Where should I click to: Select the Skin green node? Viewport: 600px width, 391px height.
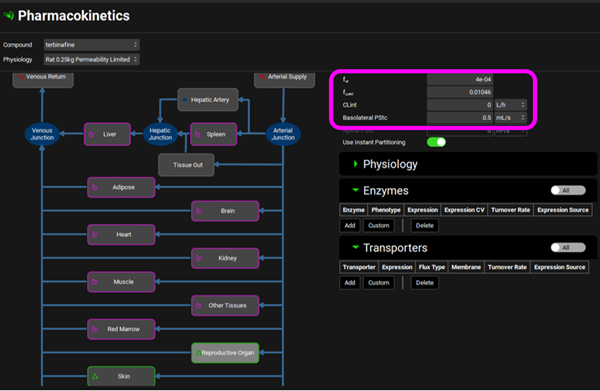click(x=121, y=376)
